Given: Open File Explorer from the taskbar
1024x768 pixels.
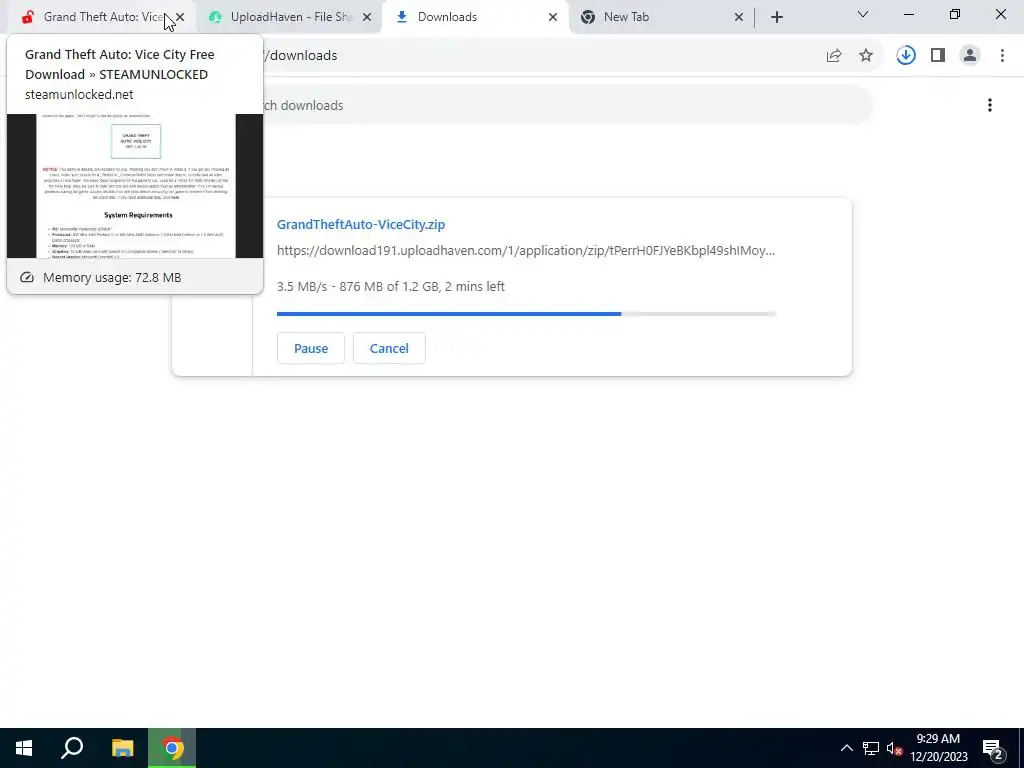Looking at the screenshot, I should [122, 748].
